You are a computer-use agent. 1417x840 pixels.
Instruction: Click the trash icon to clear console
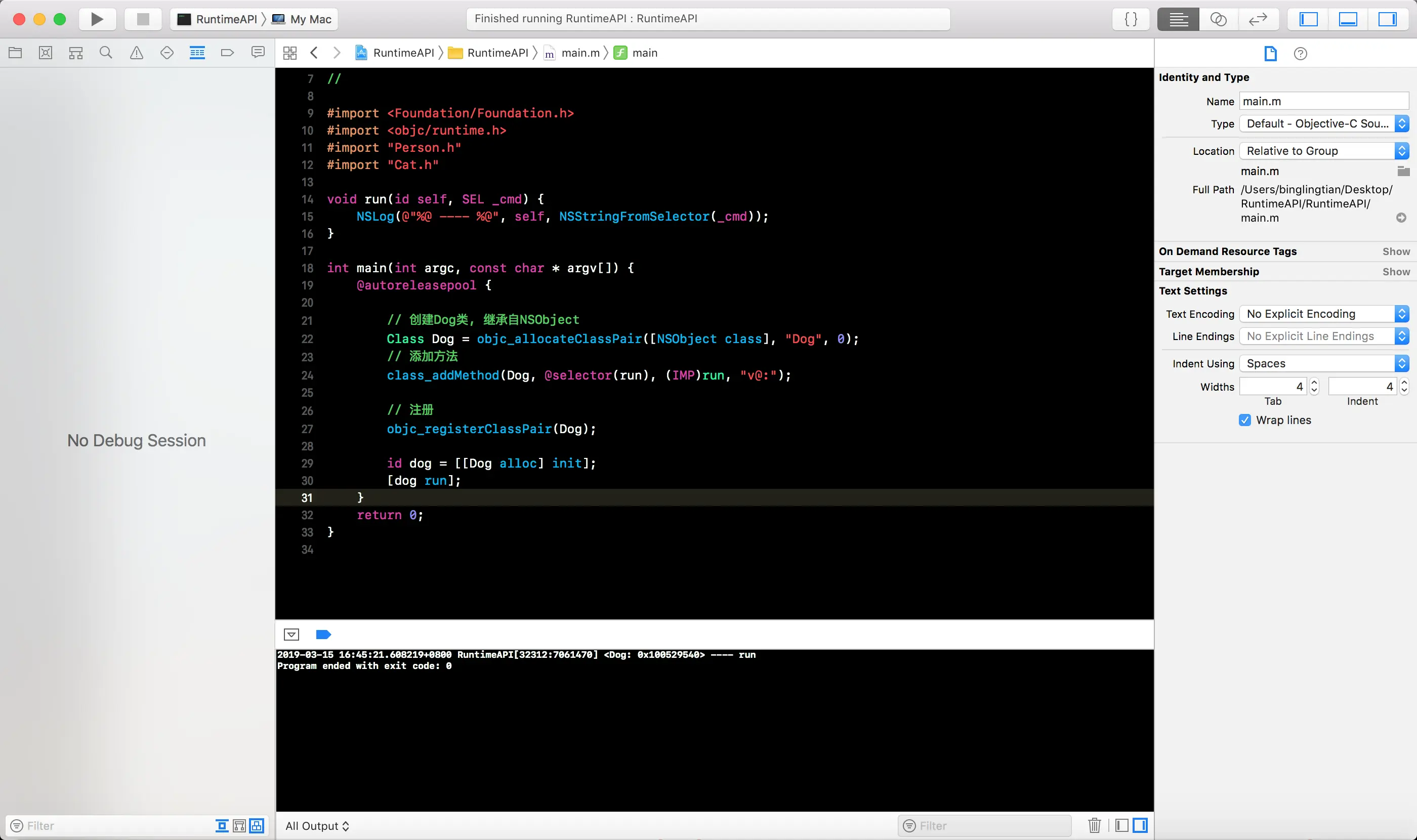click(x=1094, y=825)
